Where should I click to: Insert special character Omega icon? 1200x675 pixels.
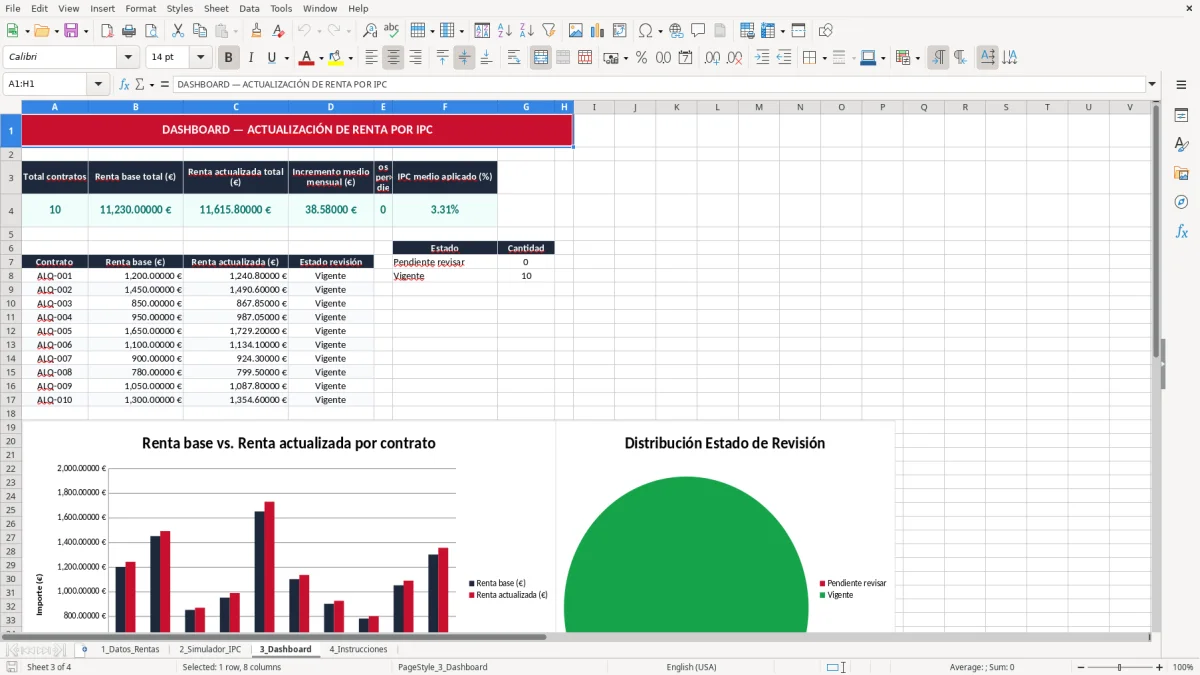[x=645, y=31]
